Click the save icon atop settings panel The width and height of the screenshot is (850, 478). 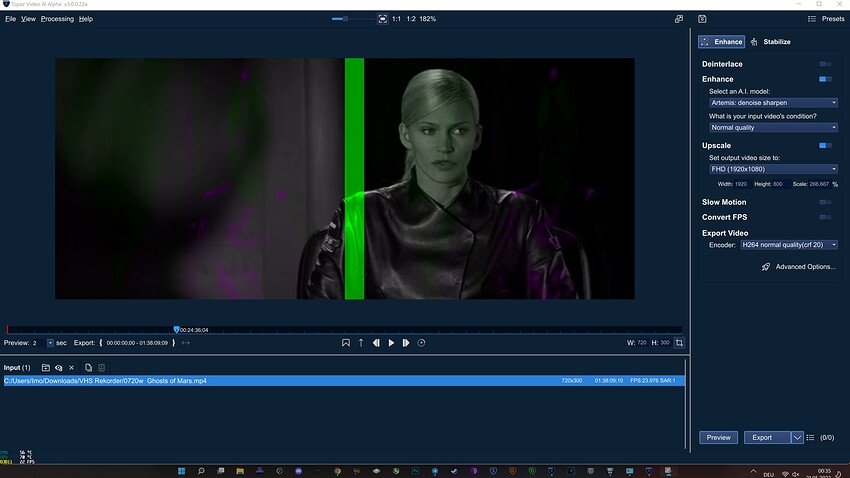[703, 19]
